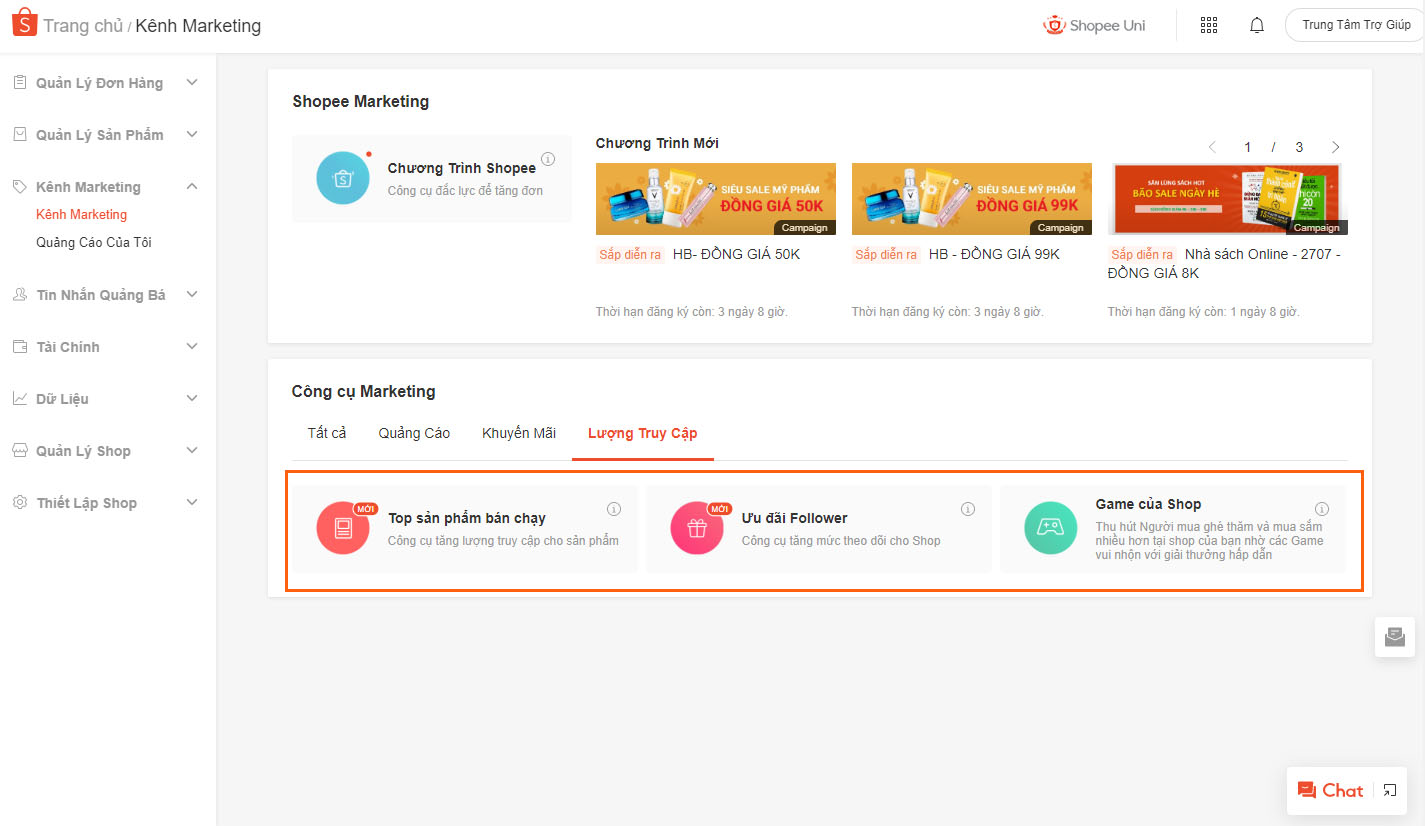Click the Quản Lý Sản Phẩm bag icon
This screenshot has height=826, width=1425.
(x=19, y=134)
